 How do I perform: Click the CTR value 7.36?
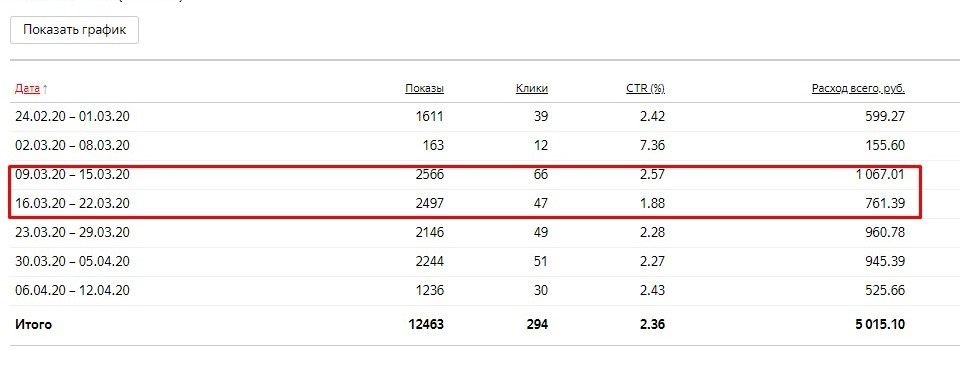(652, 146)
